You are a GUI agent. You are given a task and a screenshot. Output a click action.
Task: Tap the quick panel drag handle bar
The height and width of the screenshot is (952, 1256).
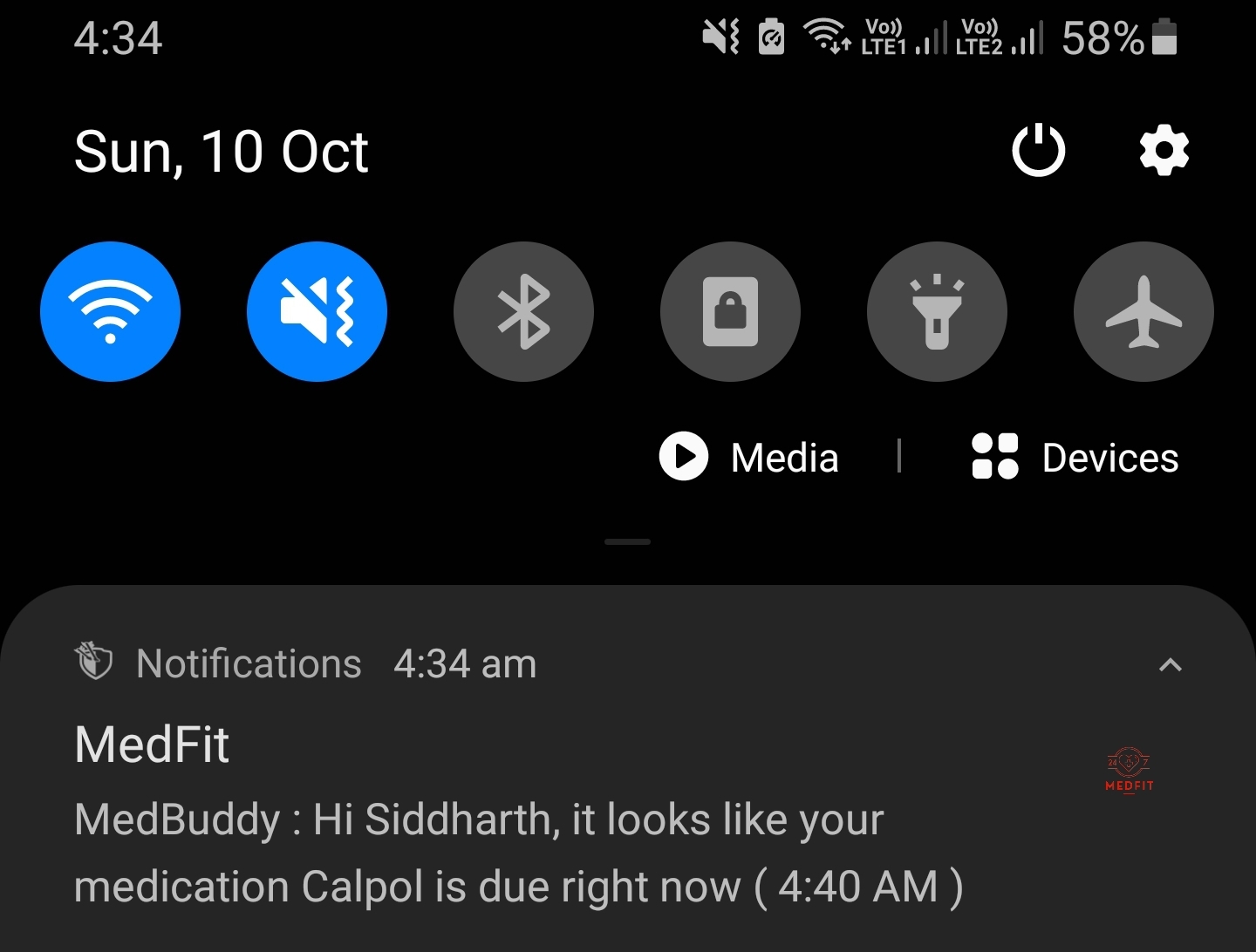point(627,541)
